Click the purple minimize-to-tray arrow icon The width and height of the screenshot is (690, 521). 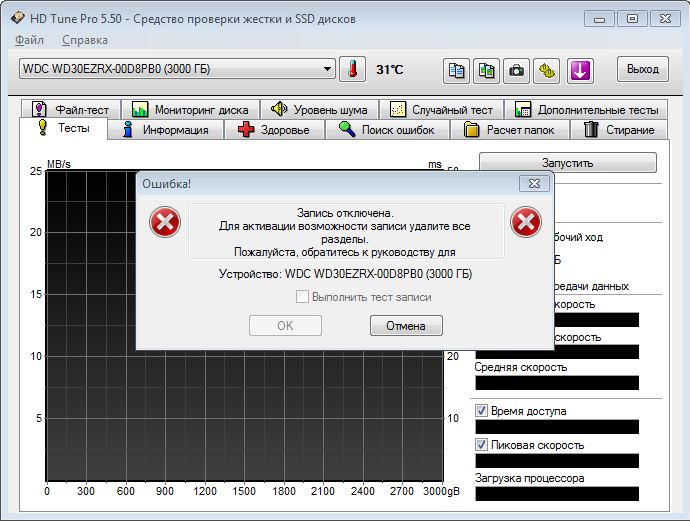580,70
